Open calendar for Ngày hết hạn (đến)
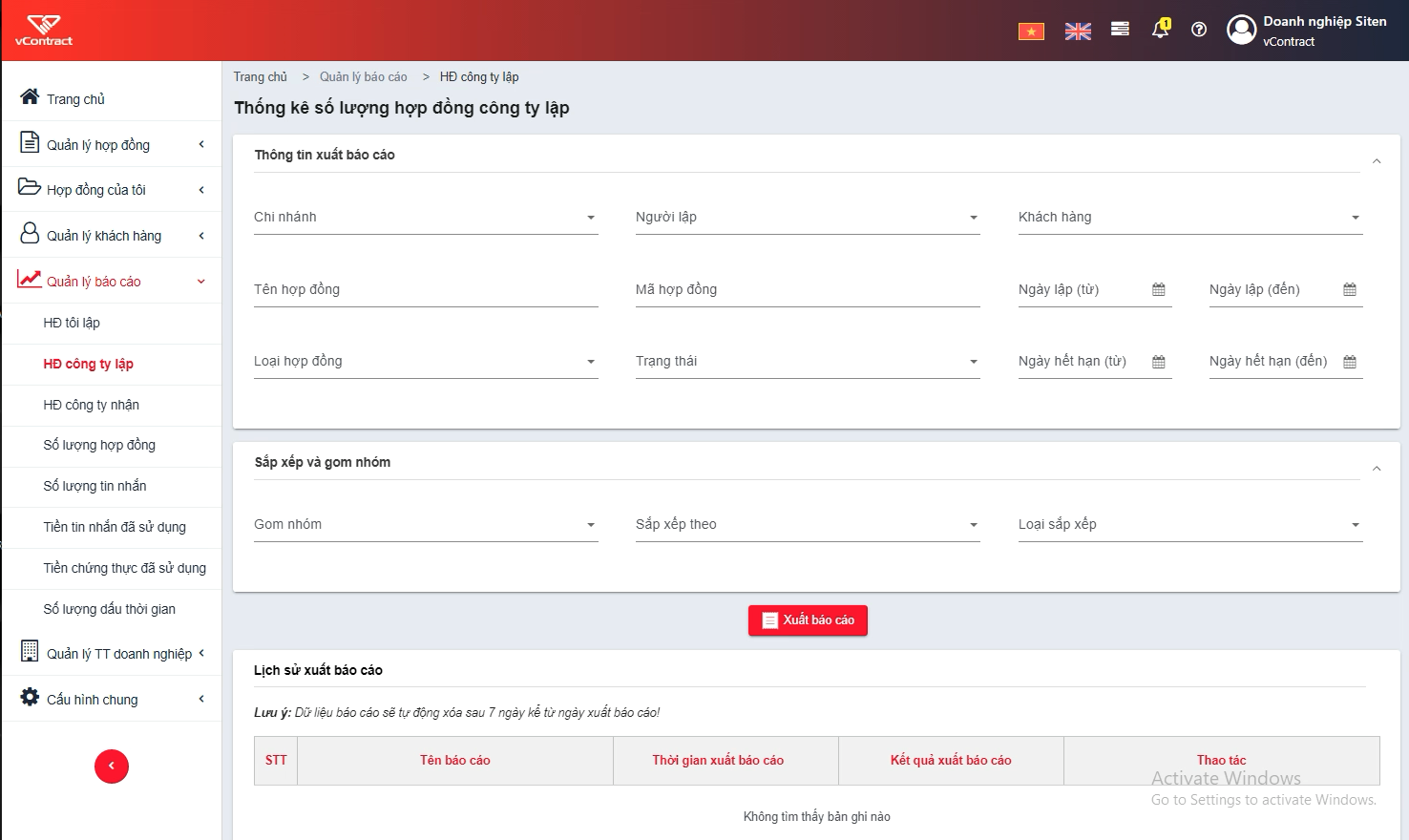1409x840 pixels. click(x=1350, y=362)
